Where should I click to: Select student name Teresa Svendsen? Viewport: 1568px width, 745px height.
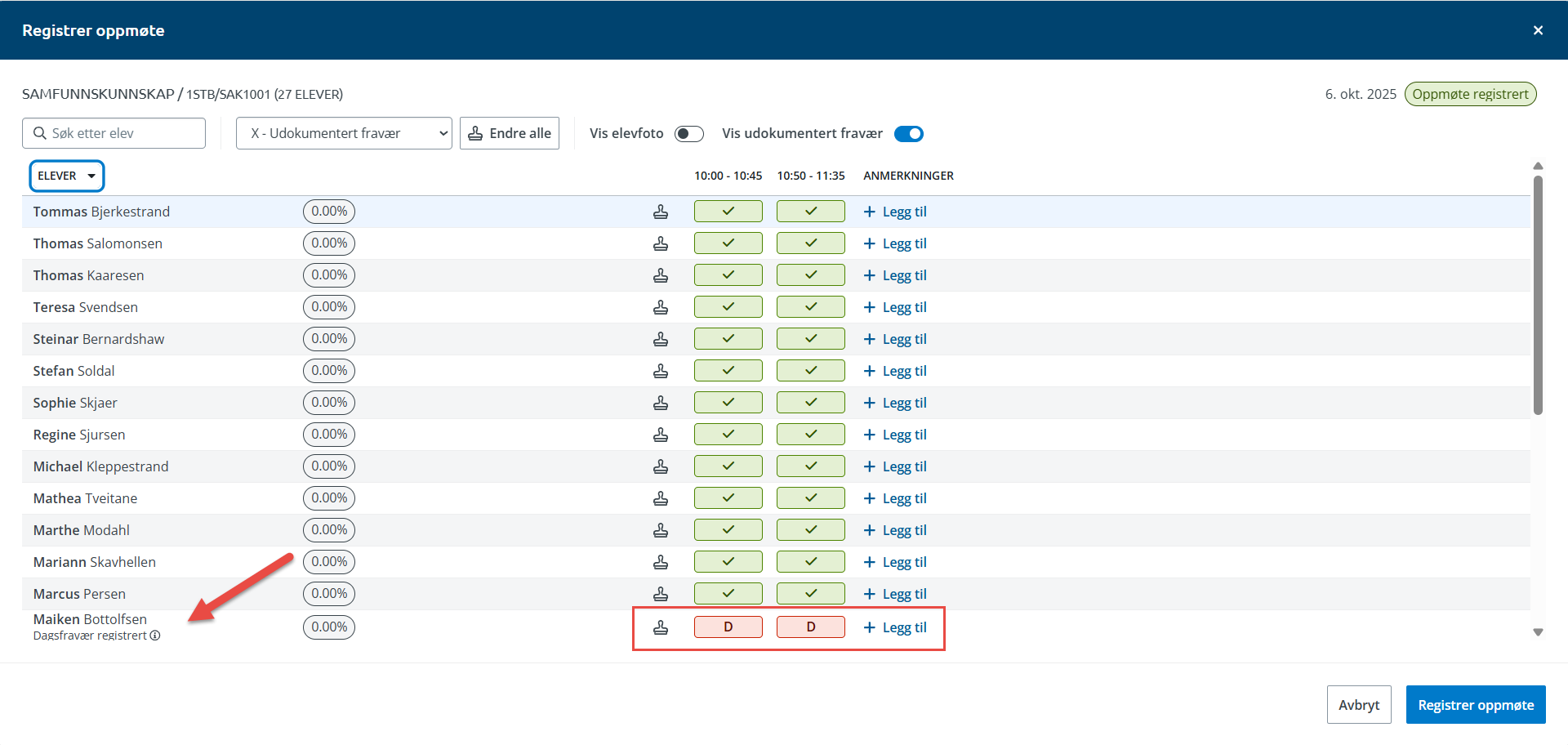(86, 307)
